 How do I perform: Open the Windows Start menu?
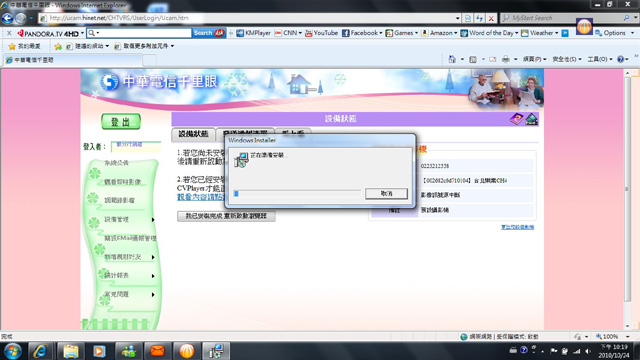[13, 351]
